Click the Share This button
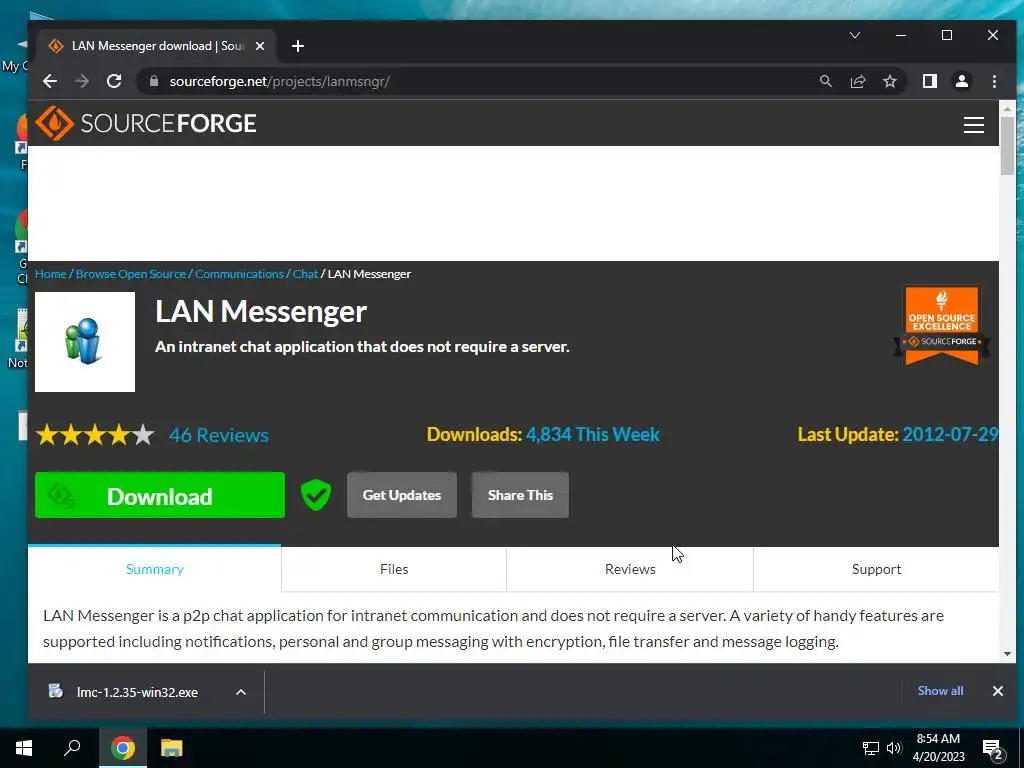 520,495
